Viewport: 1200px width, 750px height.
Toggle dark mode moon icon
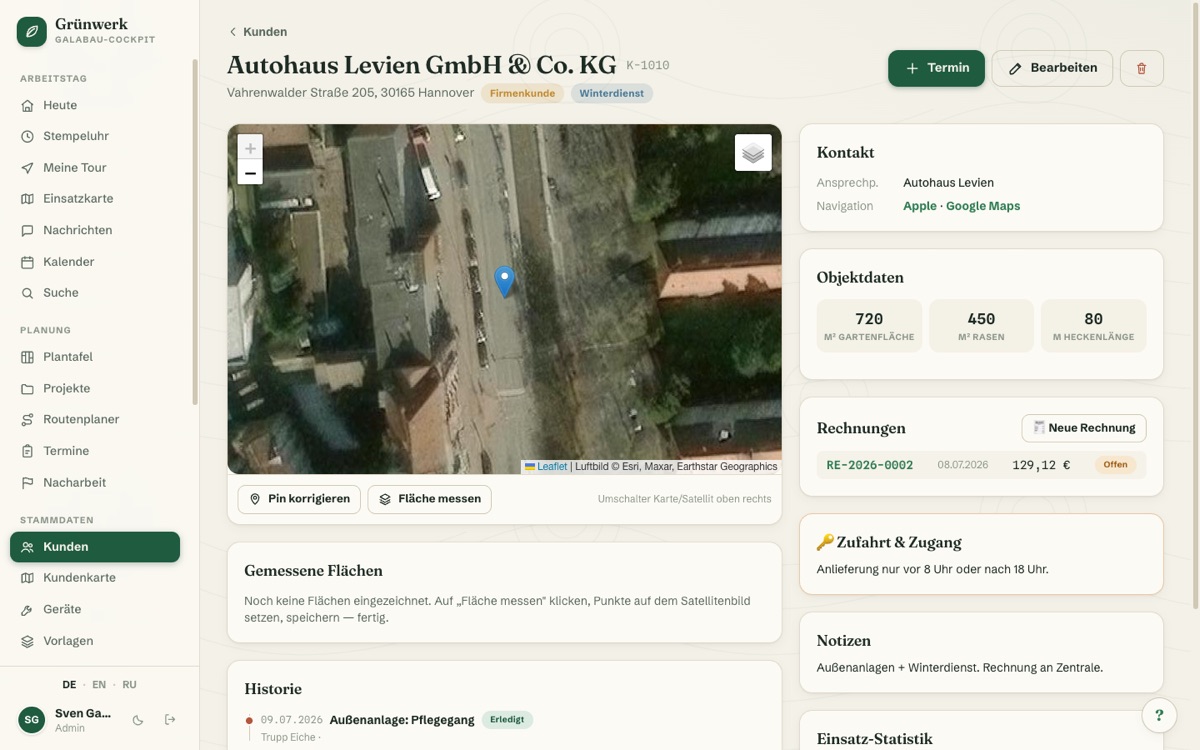click(138, 720)
